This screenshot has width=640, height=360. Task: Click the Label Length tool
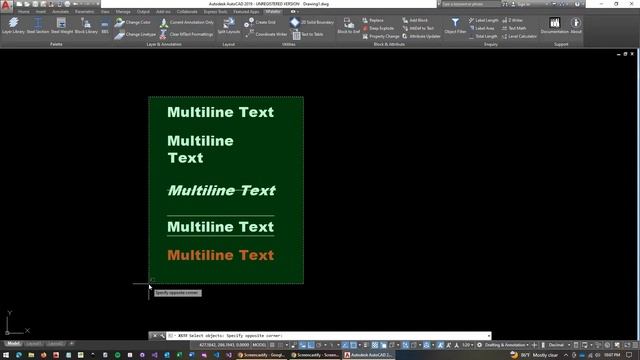tap(484, 20)
